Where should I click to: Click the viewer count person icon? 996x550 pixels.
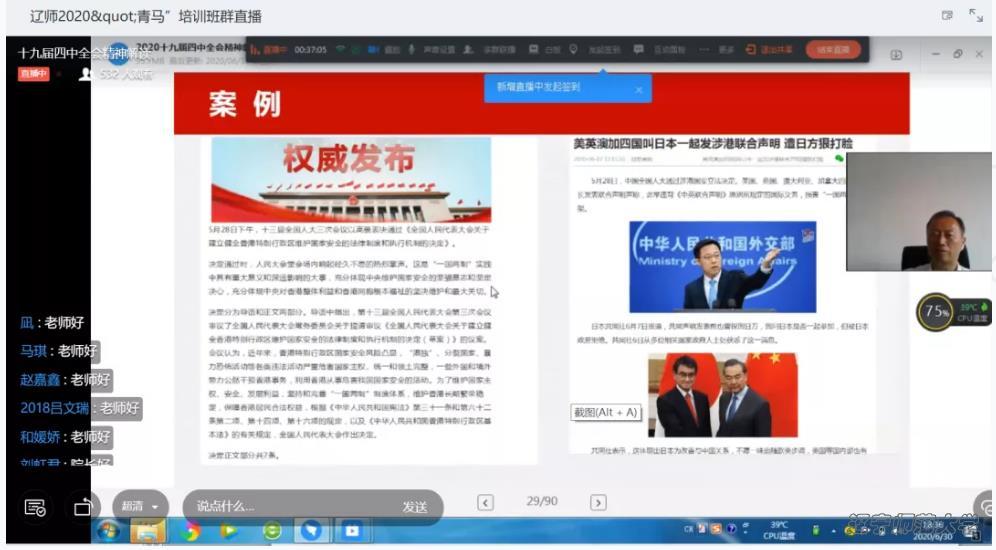[x=84, y=75]
